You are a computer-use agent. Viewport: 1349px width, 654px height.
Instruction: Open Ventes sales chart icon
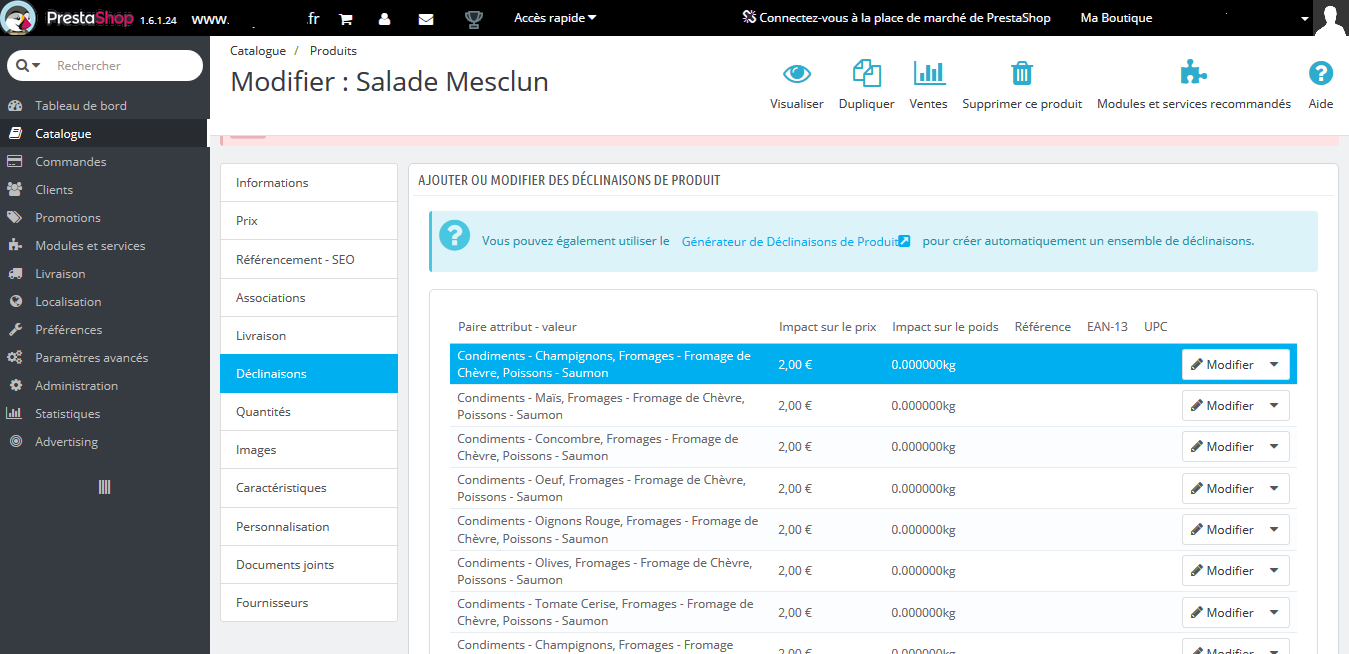pyautogui.click(x=929, y=73)
